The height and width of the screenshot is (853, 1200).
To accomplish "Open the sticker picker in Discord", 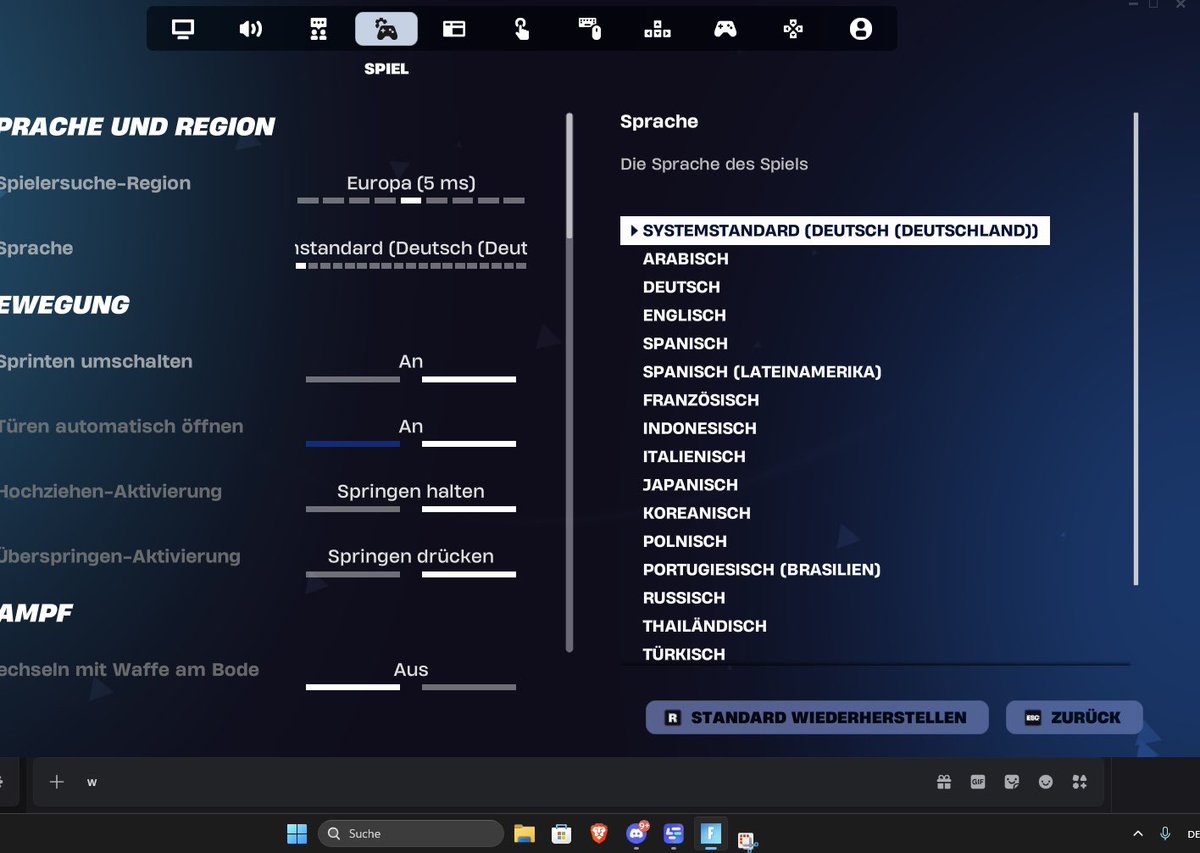I will (1012, 782).
